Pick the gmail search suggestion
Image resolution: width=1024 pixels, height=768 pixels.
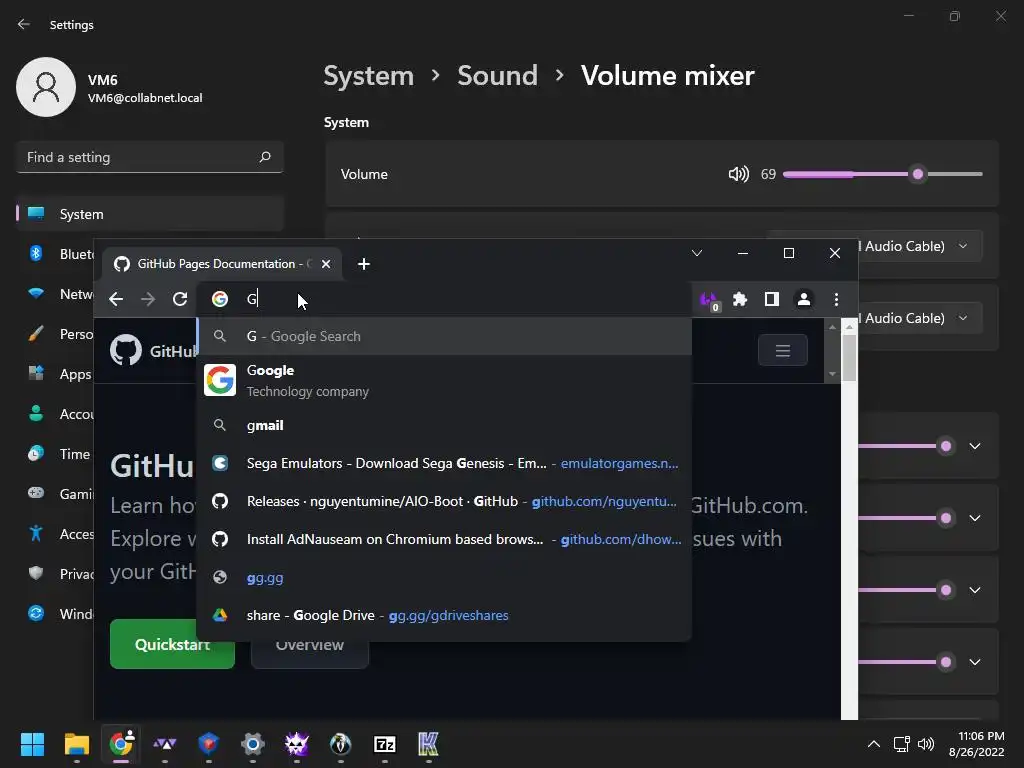click(445, 425)
